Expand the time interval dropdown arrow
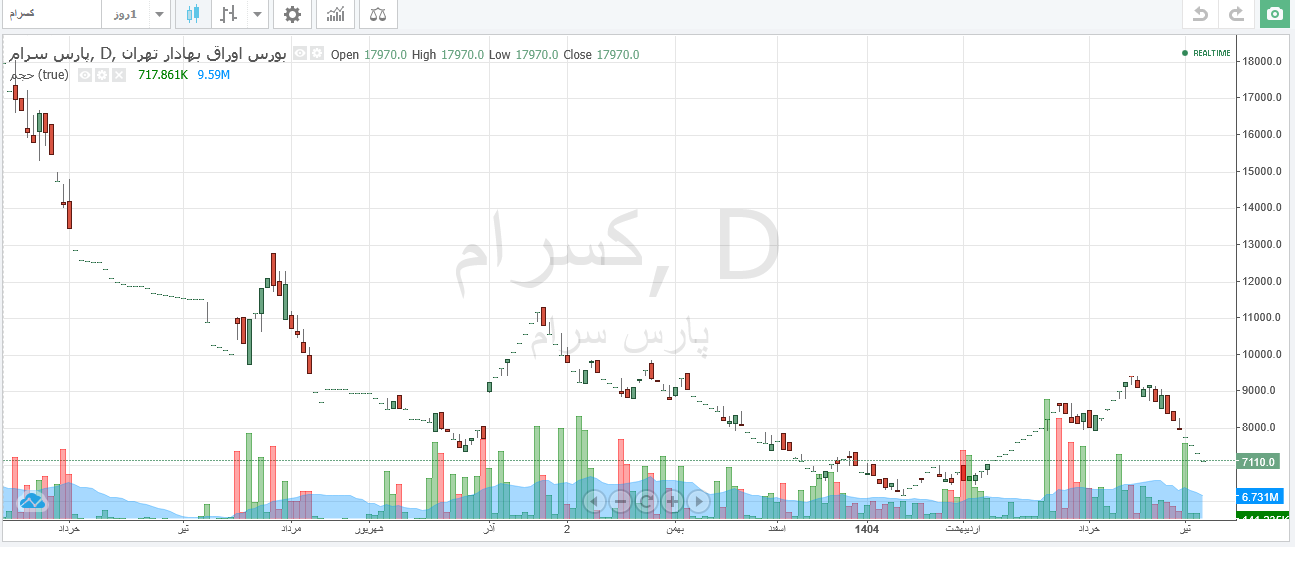Screen dimensions: 1301x564 [x=159, y=14]
